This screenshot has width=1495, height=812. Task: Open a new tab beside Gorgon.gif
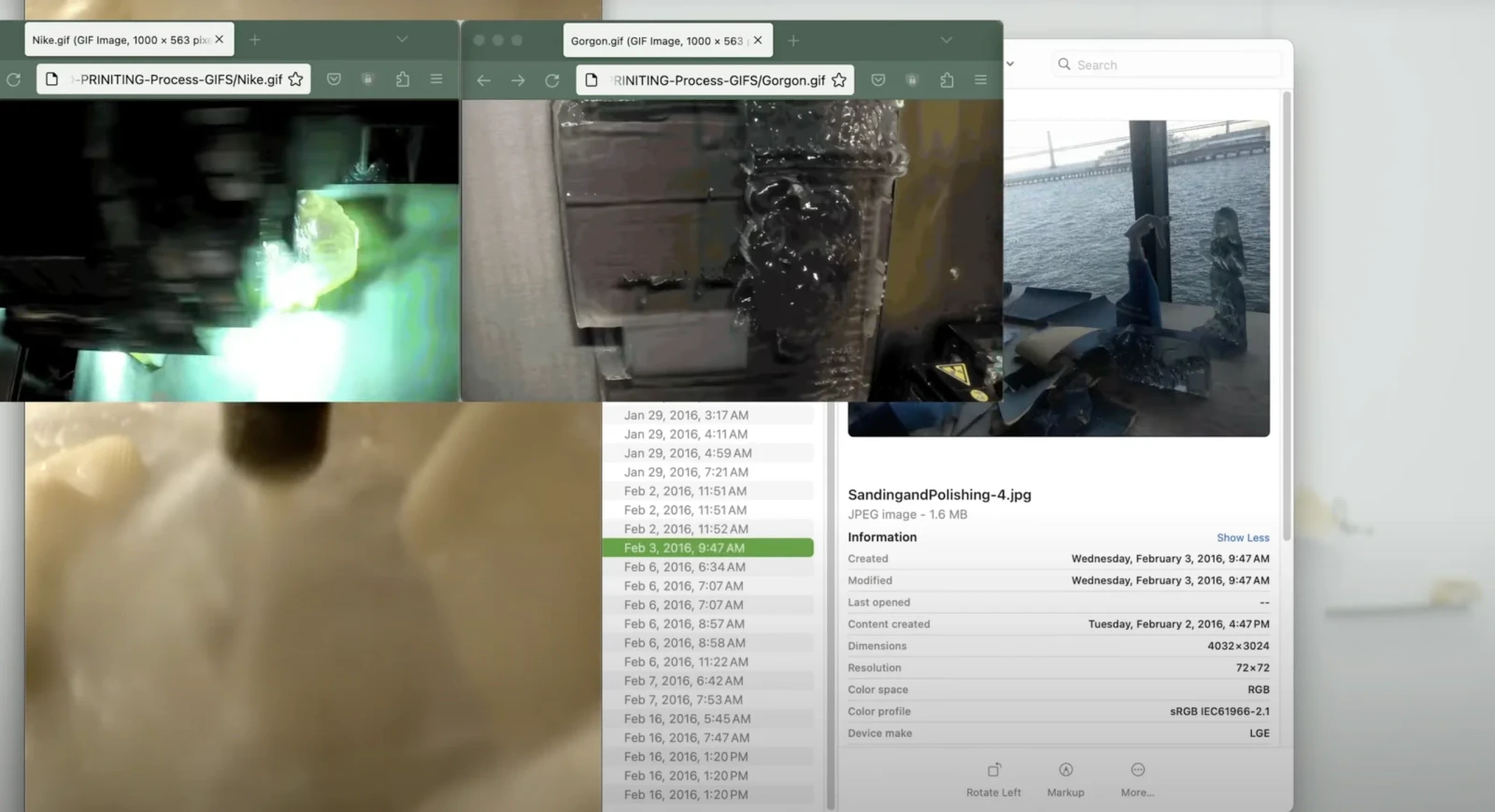point(793,40)
